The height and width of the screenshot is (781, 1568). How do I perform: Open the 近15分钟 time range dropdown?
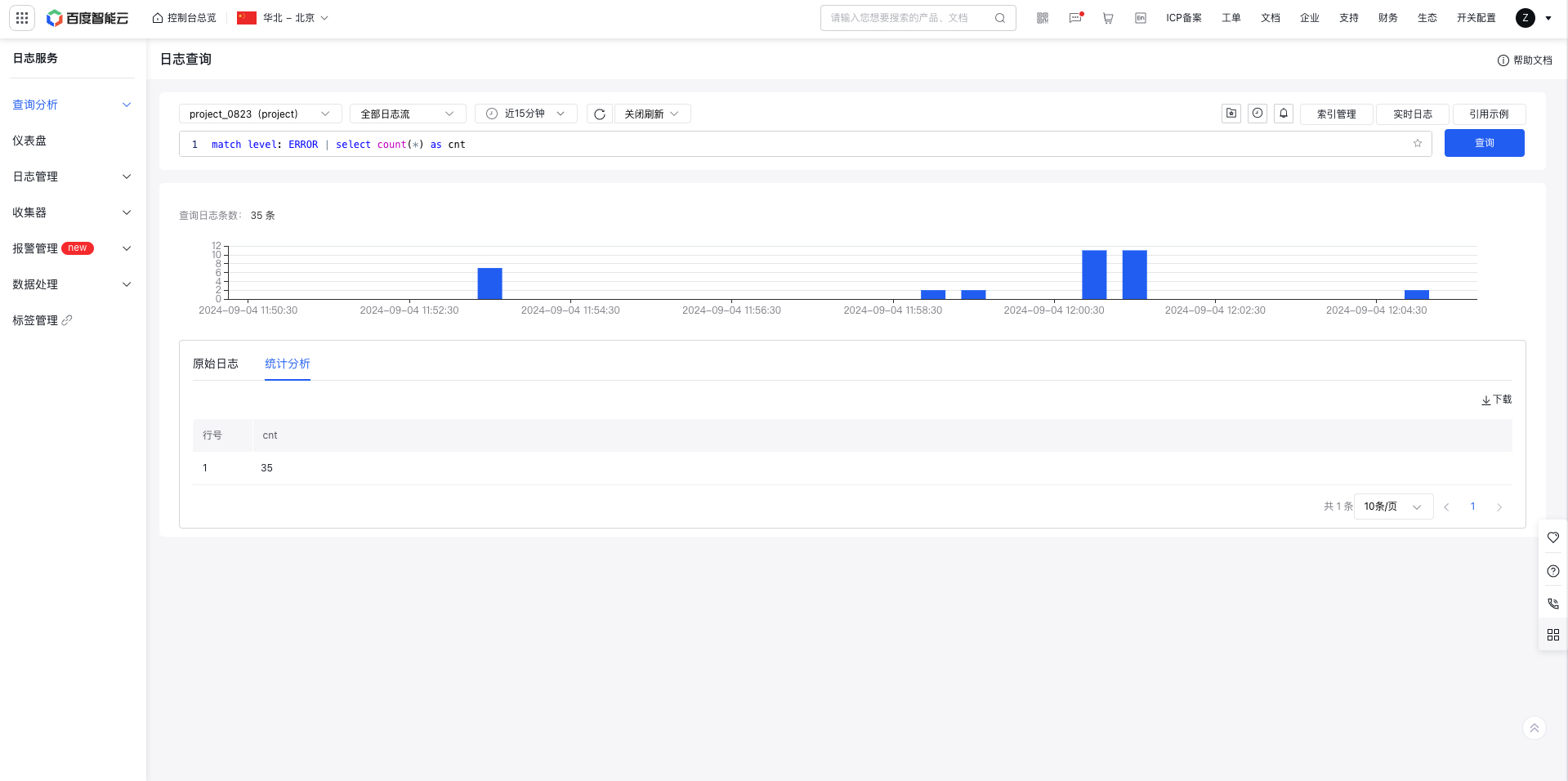(x=525, y=114)
